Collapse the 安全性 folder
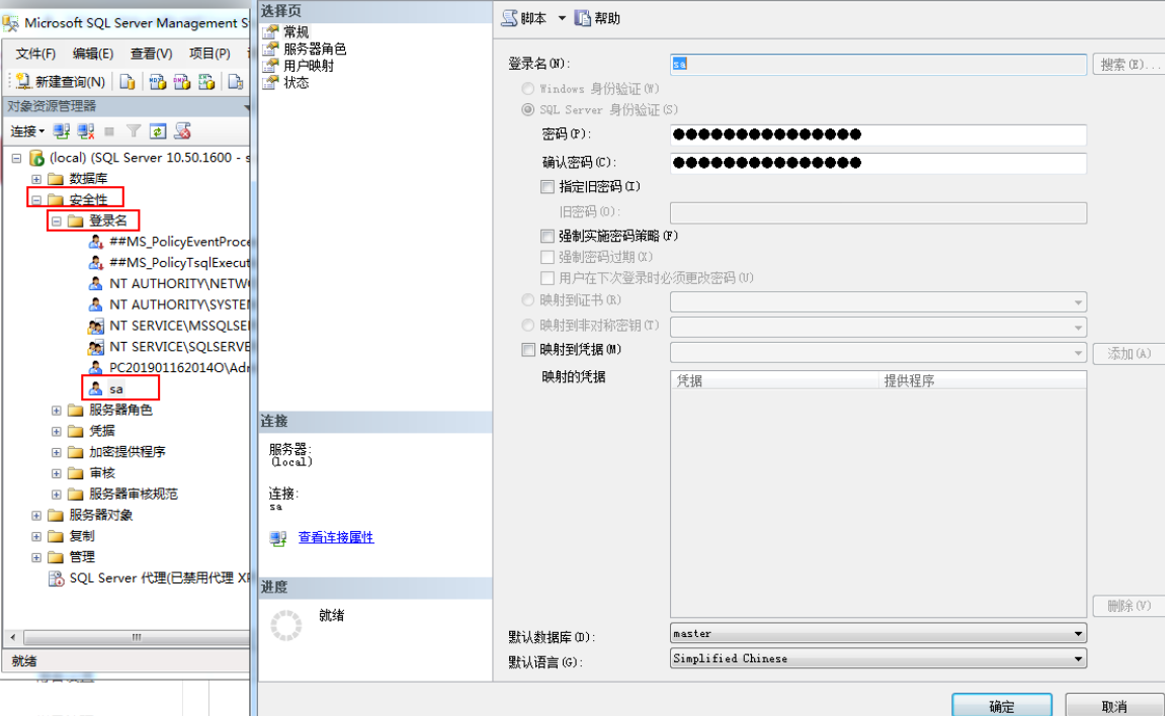Viewport: 1165px width, 716px height. coord(36,199)
